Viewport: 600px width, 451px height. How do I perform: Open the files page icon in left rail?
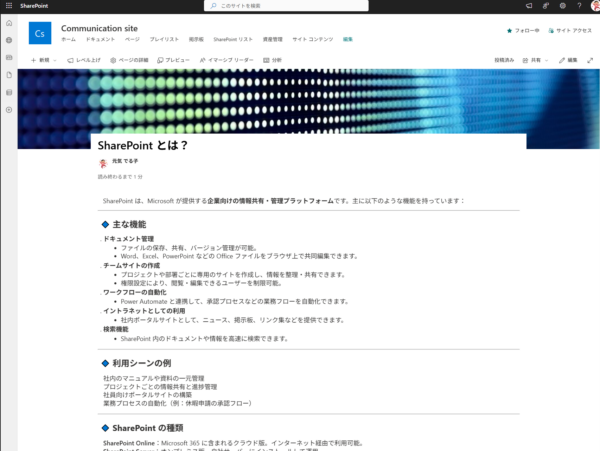tap(9, 75)
